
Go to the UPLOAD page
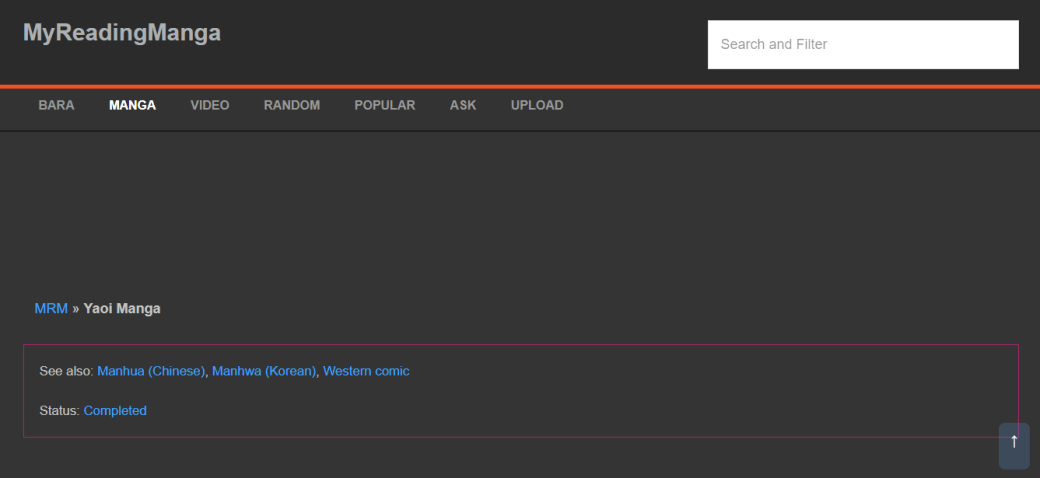tap(537, 105)
